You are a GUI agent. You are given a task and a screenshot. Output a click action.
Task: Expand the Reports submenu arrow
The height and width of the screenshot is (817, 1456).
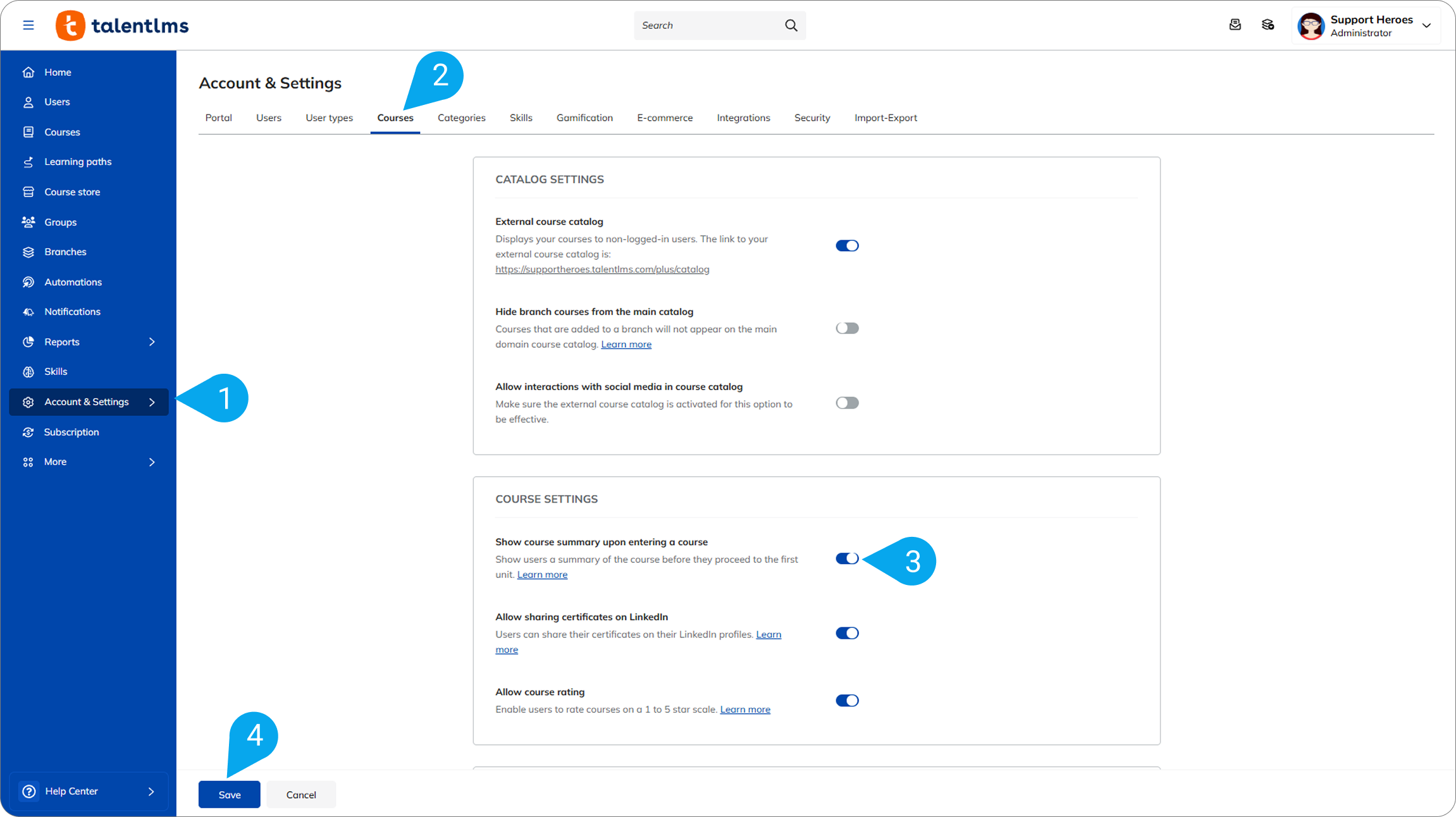(x=152, y=342)
